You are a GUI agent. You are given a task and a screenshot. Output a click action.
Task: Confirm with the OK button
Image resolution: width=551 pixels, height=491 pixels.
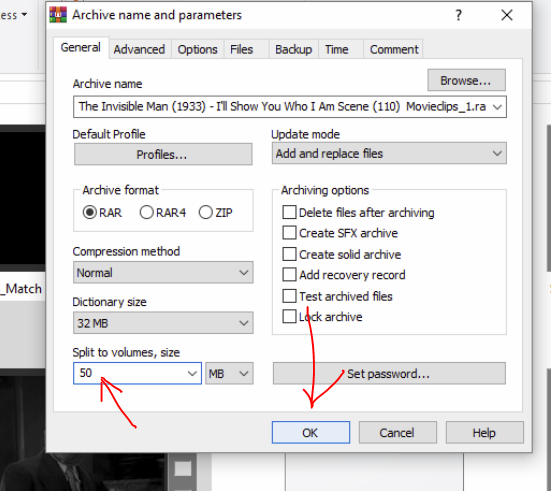pyautogui.click(x=311, y=432)
